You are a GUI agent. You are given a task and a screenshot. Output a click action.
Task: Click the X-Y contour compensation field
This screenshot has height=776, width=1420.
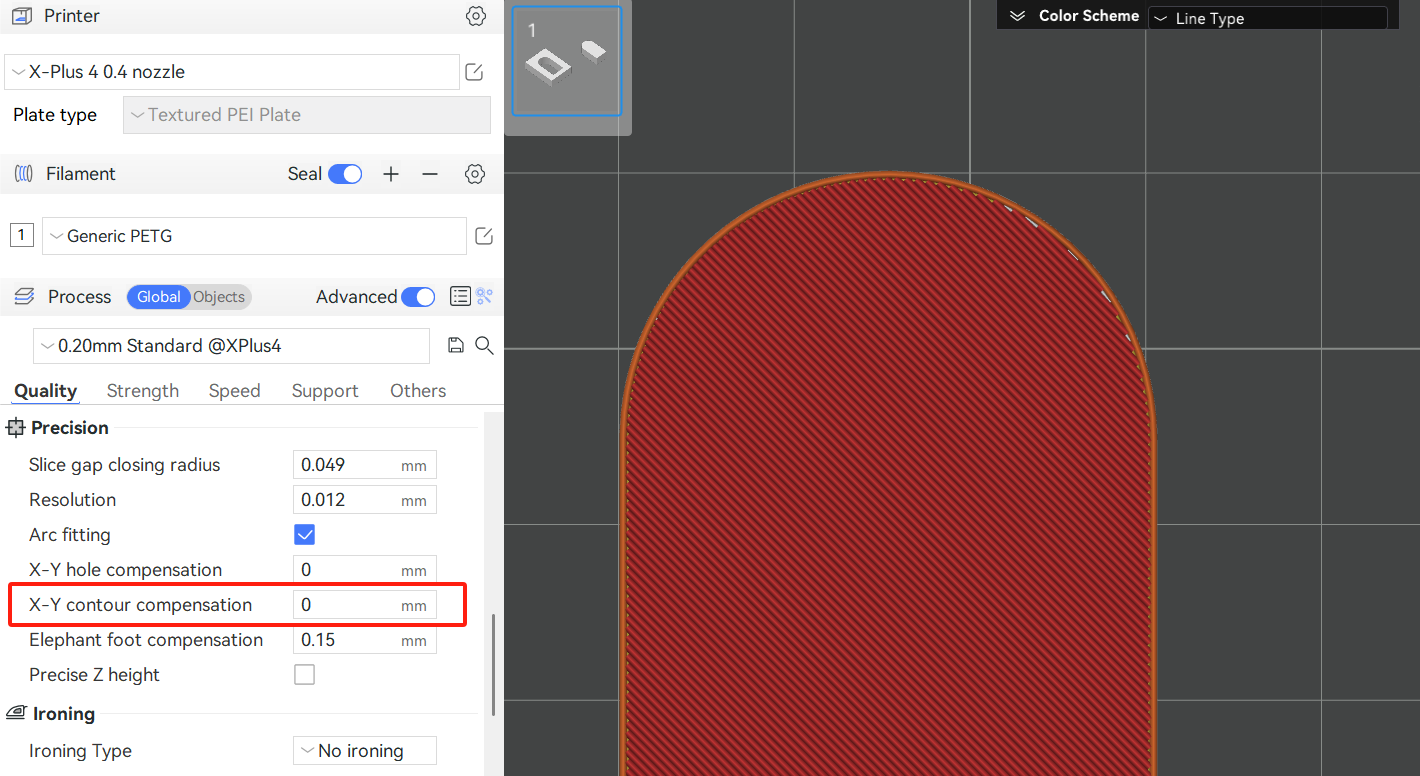364,605
